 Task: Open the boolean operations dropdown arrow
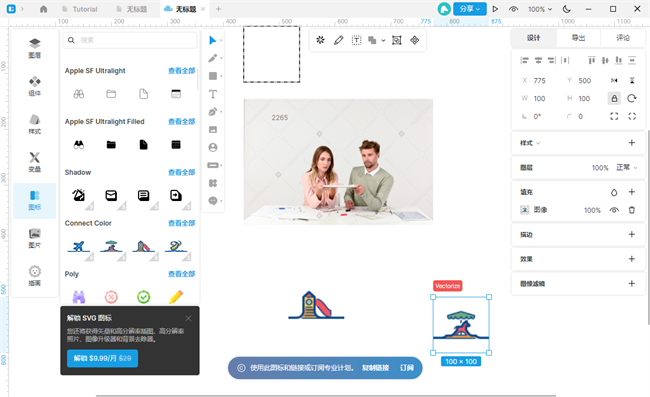point(383,40)
